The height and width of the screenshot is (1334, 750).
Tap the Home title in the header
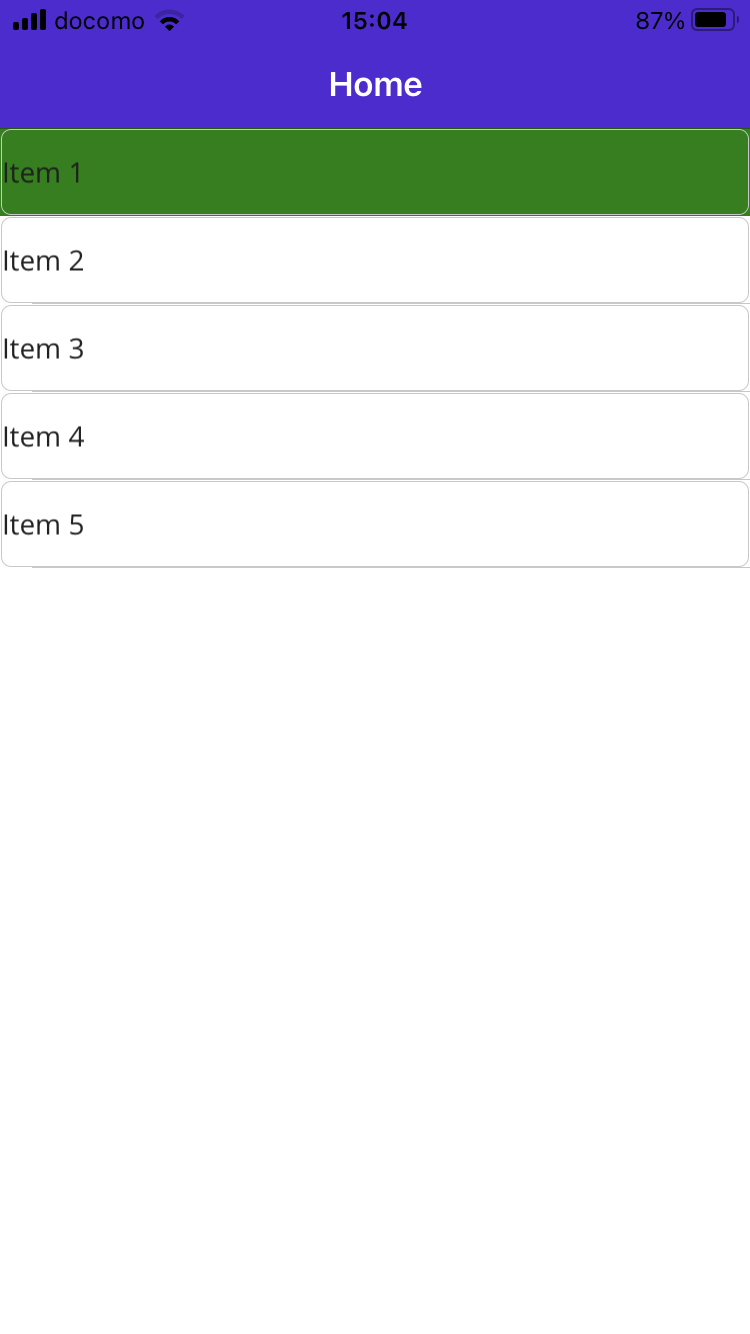pos(375,85)
